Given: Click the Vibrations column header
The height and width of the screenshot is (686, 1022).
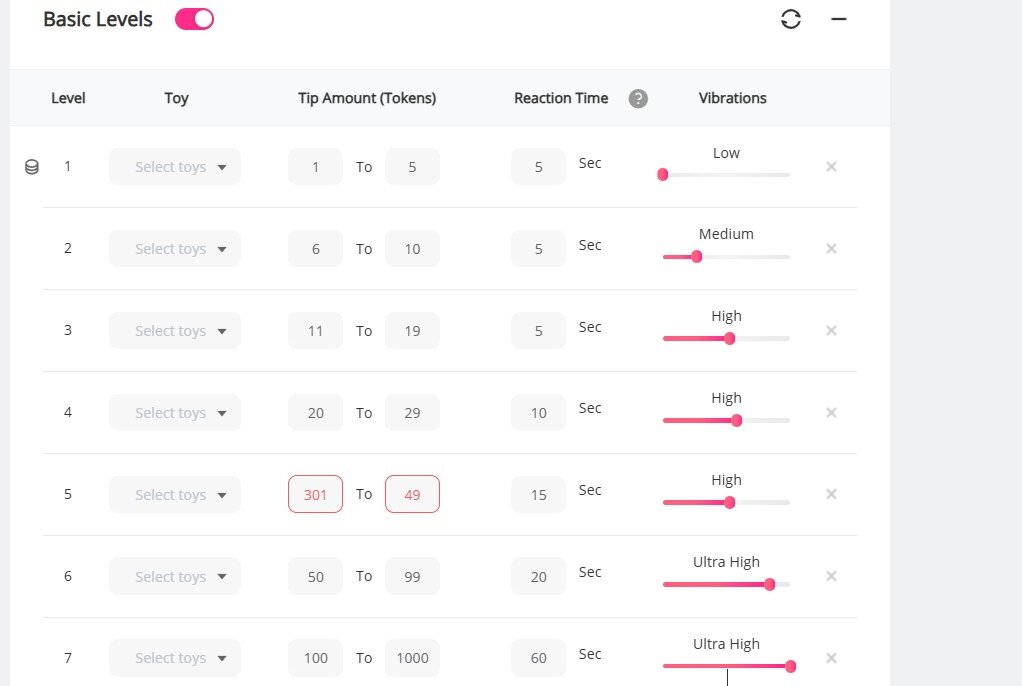Looking at the screenshot, I should [x=732, y=98].
